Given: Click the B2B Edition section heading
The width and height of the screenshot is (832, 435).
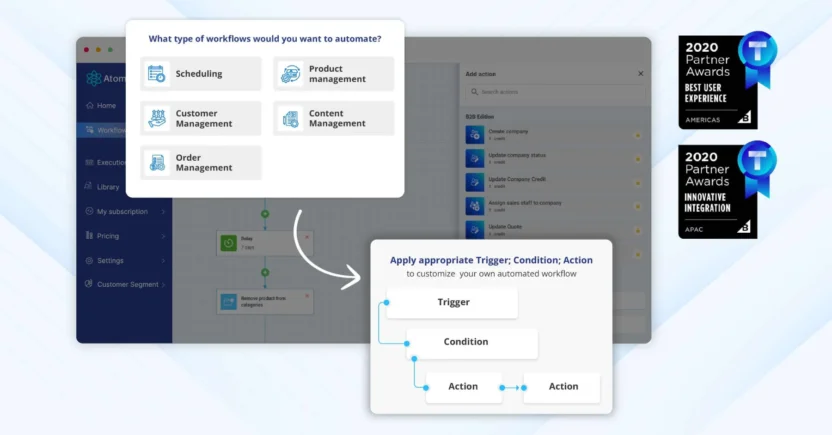Looking at the screenshot, I should coord(480,116).
